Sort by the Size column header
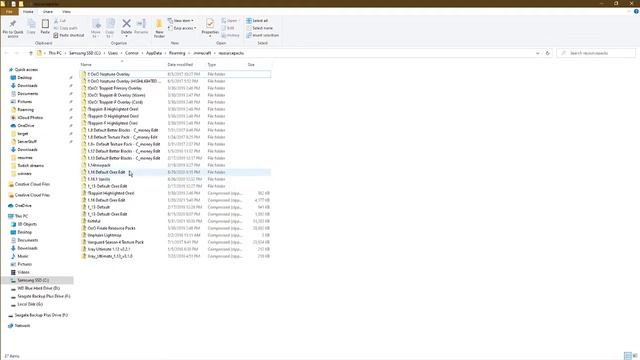Image resolution: width=640 pixels, height=360 pixels. click(251, 64)
